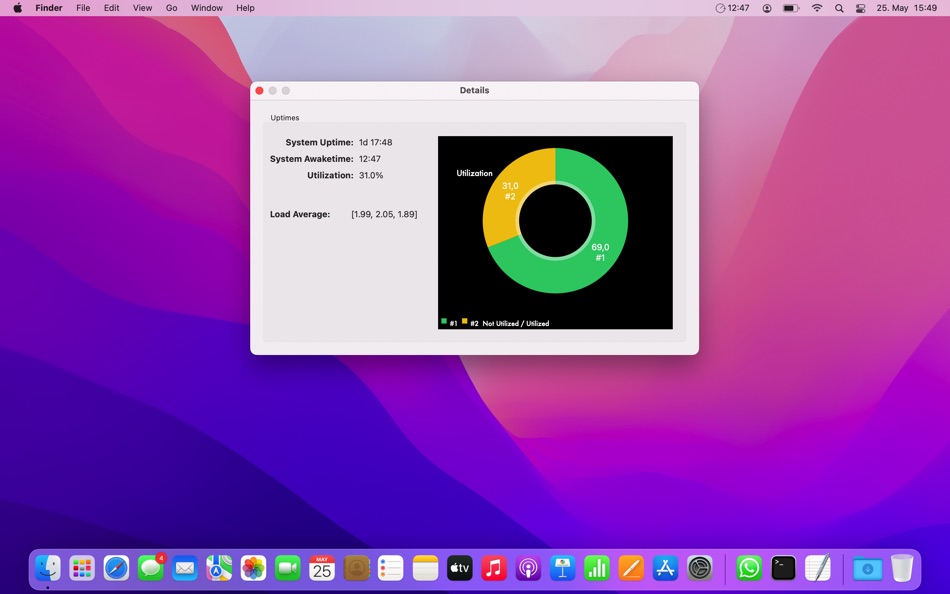950x594 pixels.
Task: Open Calendar showing May 25 from the Dock
Action: (322, 568)
